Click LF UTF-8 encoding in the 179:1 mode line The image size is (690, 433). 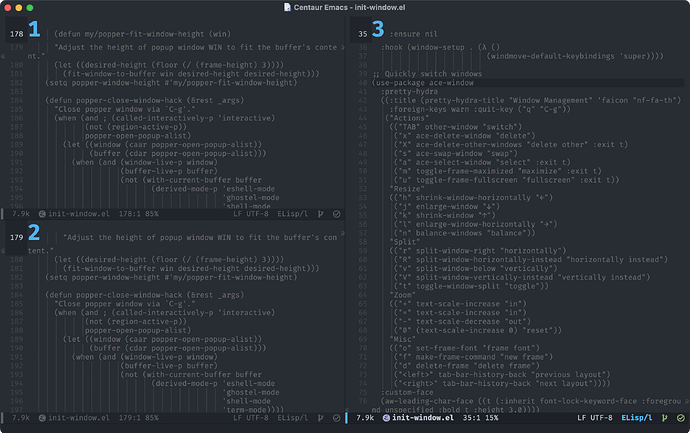click(x=251, y=418)
